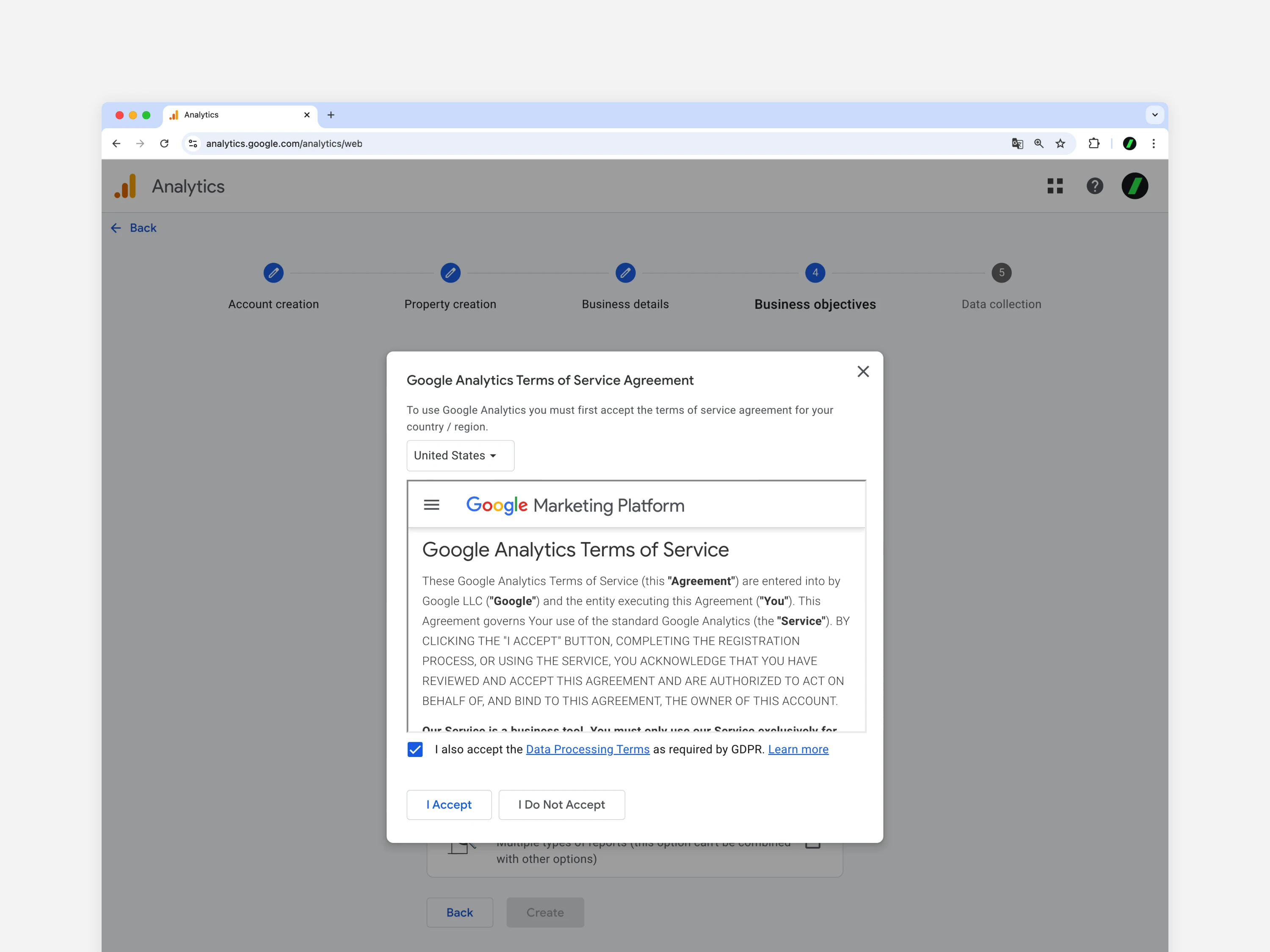This screenshot has height=952, width=1270.
Task: Go back with browser back arrow
Action: [116, 143]
